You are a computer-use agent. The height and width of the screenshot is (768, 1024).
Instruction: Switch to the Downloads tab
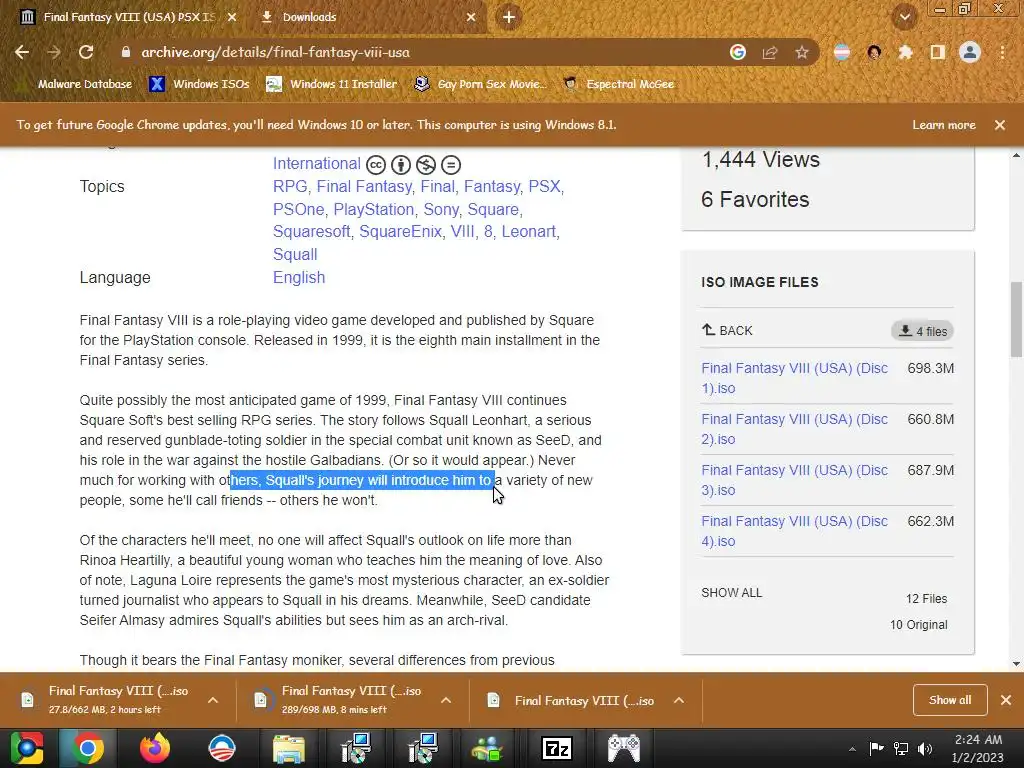click(x=366, y=18)
